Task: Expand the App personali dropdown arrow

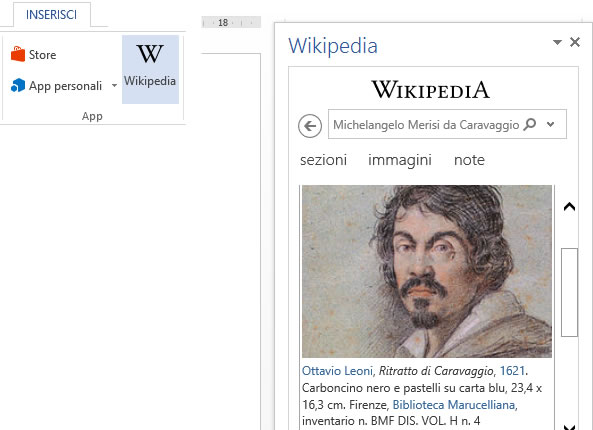Action: (114, 86)
